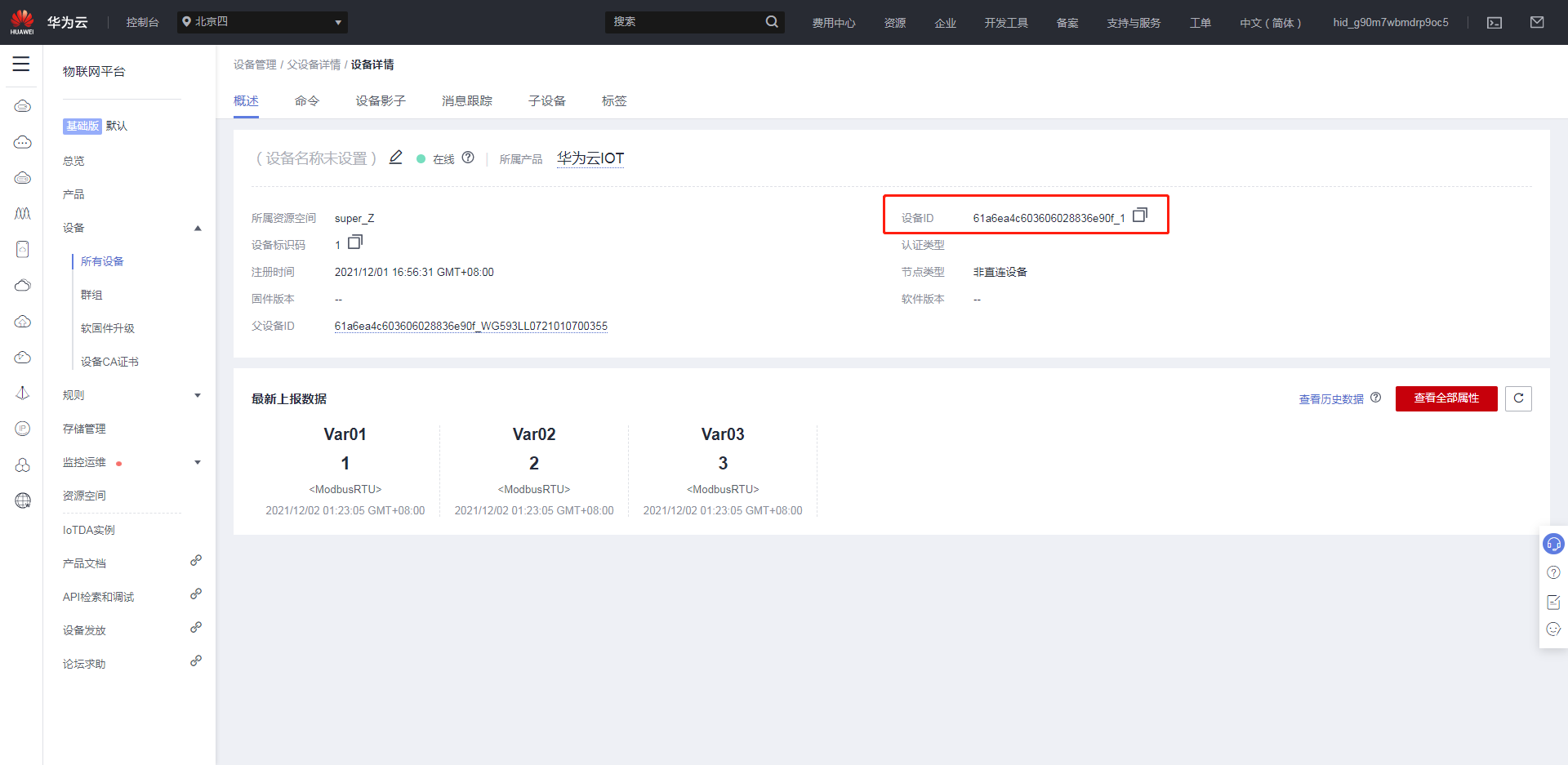Screen dimensions: 1568x765
Task: Click the top search input field
Action: [x=684, y=22]
